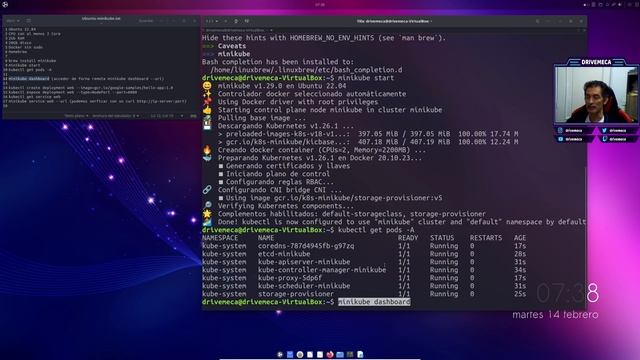
Task: Click the kubectl get pods -A command line
Action: [x=376, y=230]
